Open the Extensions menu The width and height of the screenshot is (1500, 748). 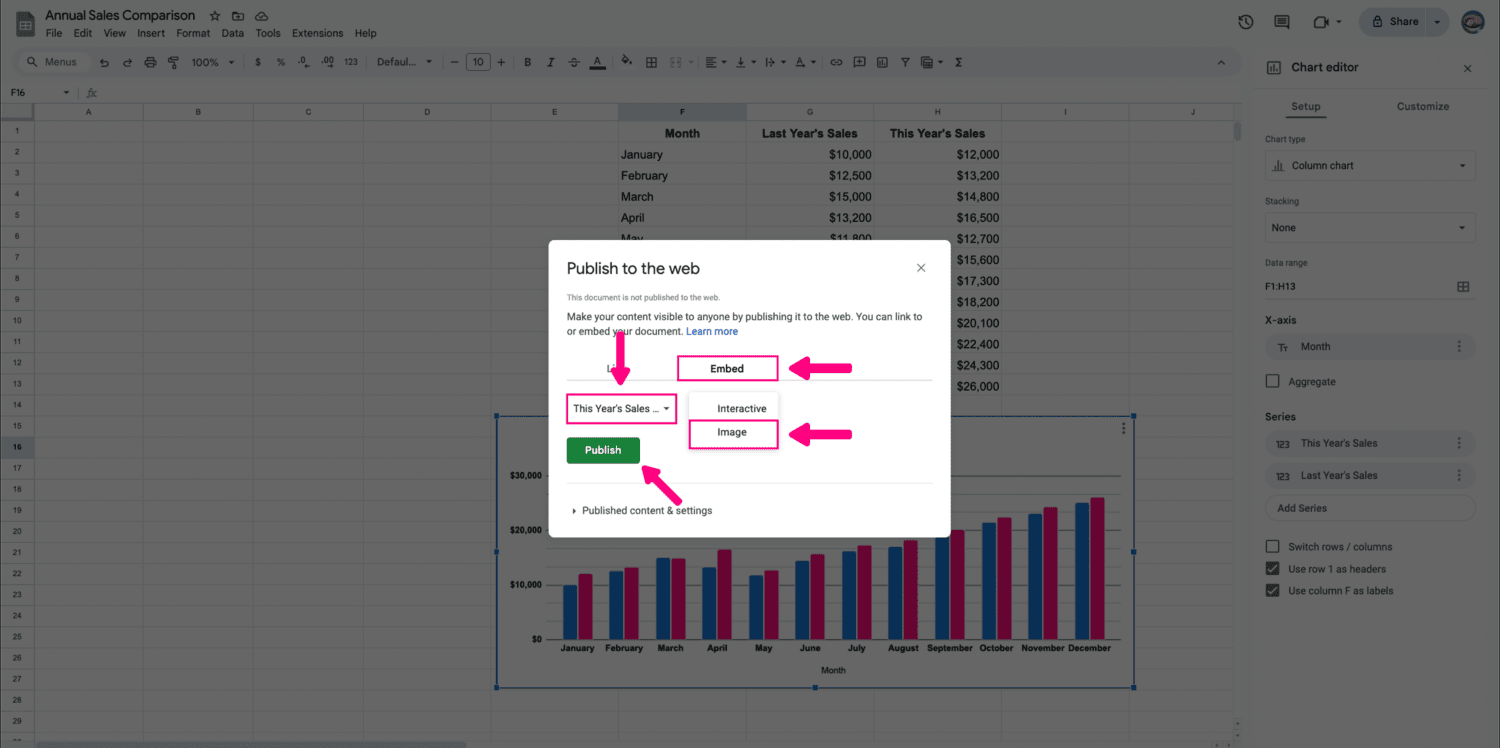point(317,33)
